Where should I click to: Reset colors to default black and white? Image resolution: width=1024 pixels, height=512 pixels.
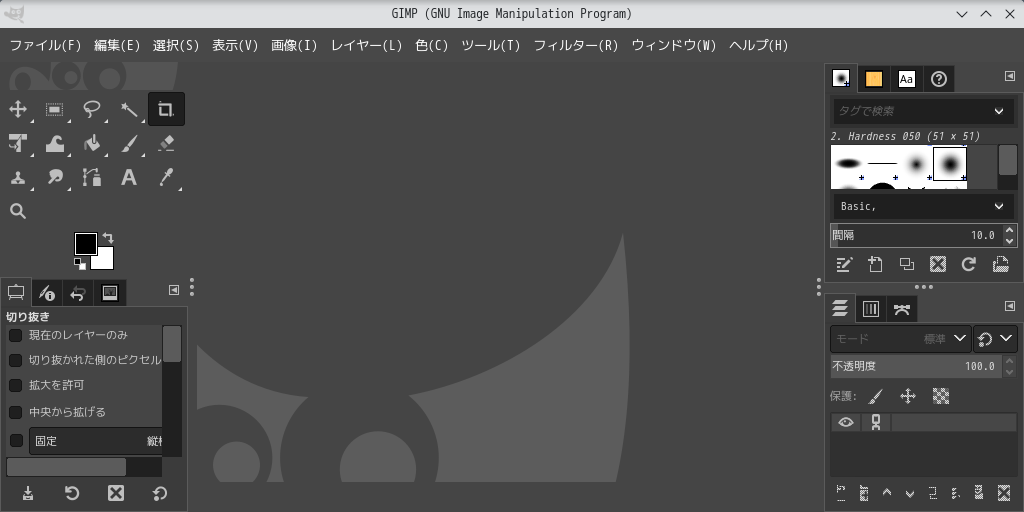[80, 263]
